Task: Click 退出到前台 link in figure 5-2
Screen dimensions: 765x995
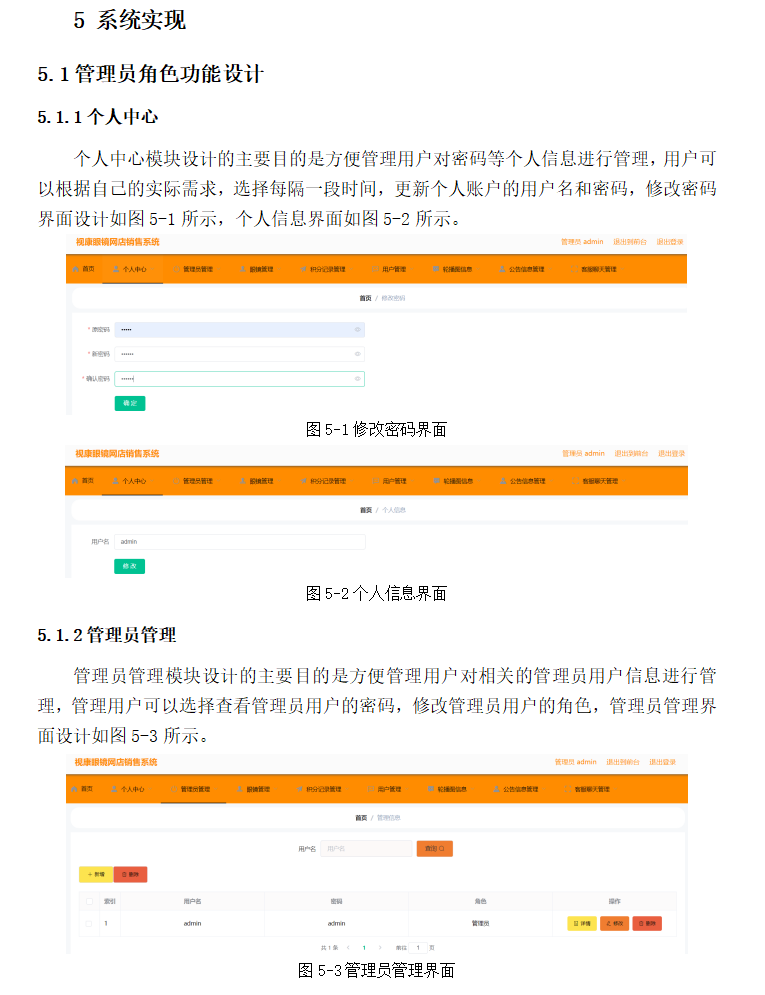Action: tap(631, 454)
